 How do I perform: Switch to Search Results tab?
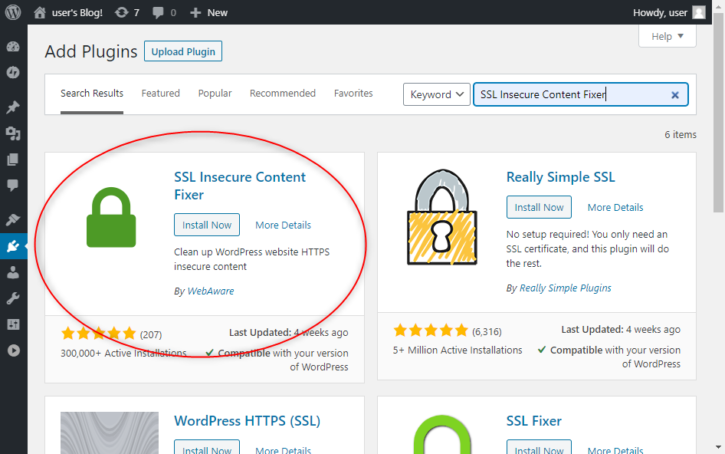pyautogui.click(x=92, y=93)
